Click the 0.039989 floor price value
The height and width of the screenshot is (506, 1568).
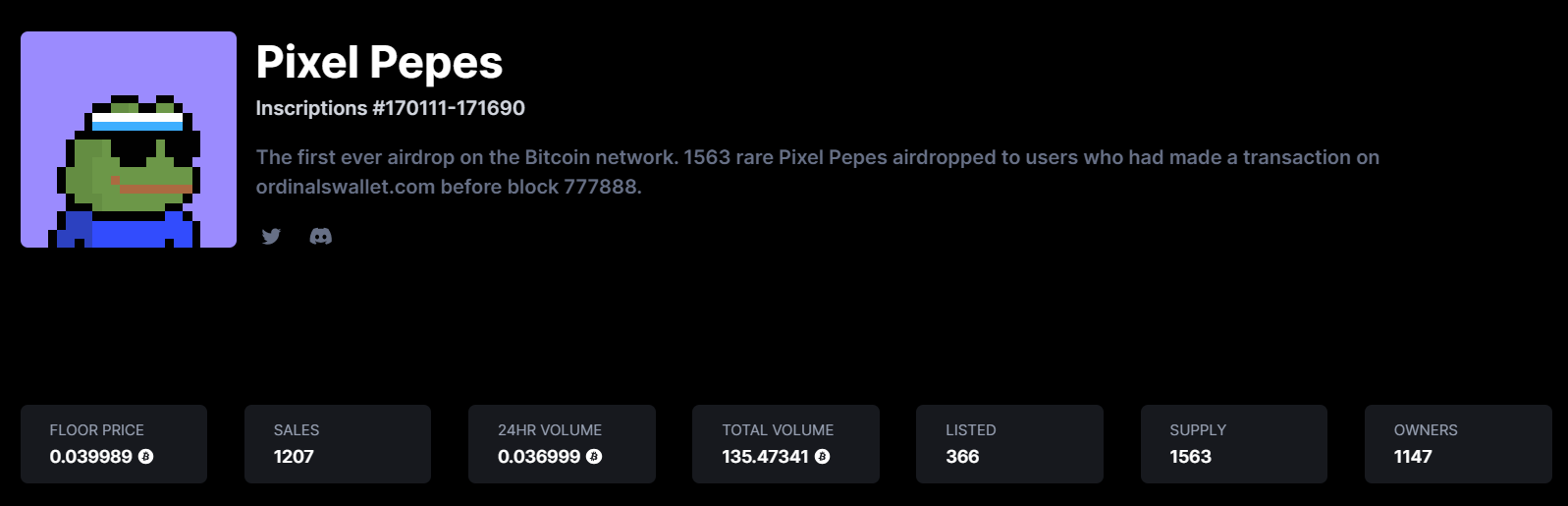click(91, 457)
